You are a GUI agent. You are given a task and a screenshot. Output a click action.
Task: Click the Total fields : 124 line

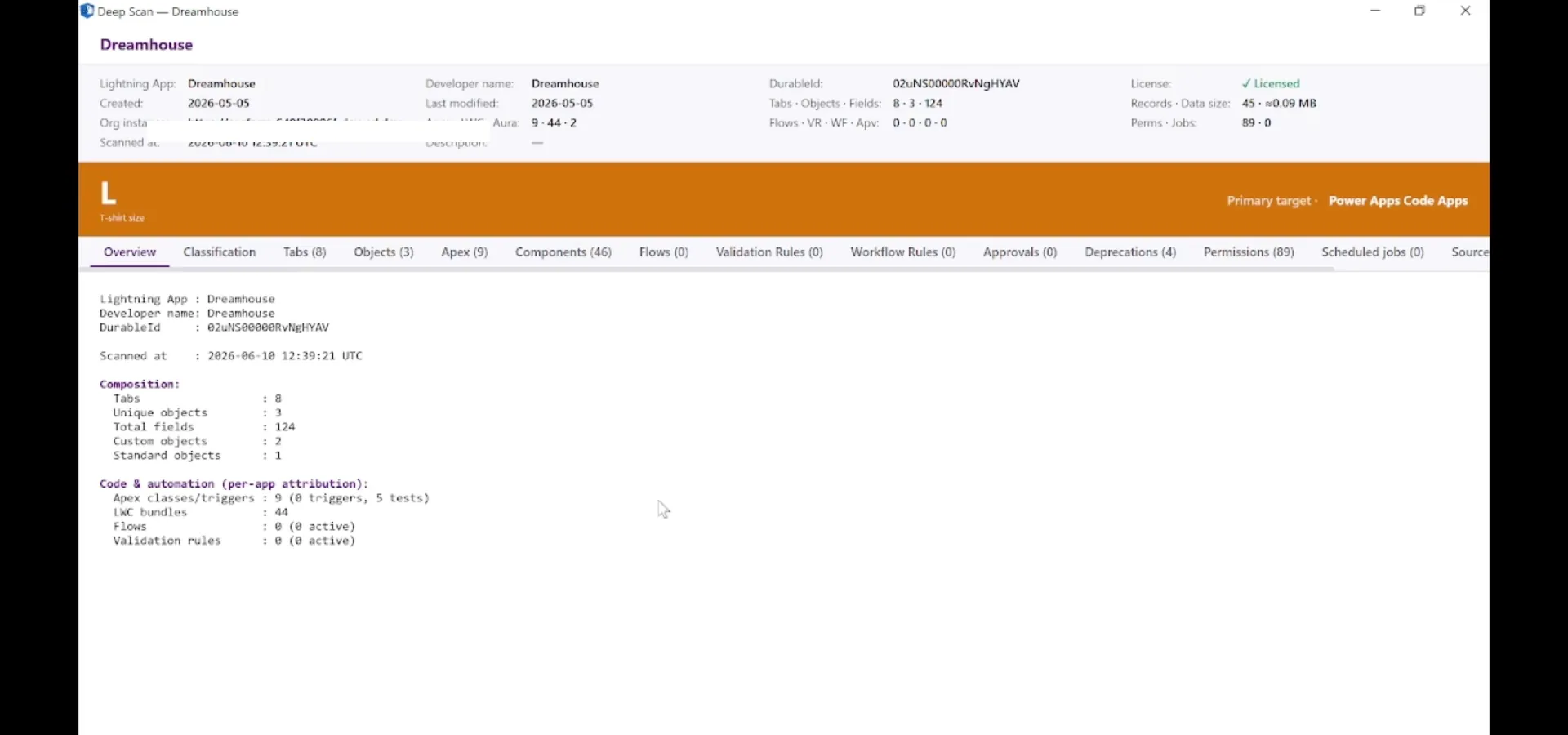(x=204, y=427)
